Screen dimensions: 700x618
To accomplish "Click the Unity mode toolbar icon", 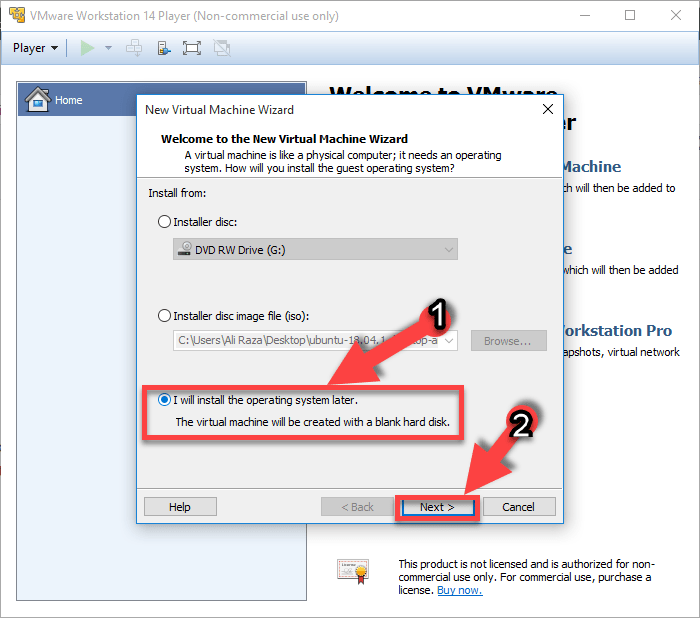I will point(222,48).
